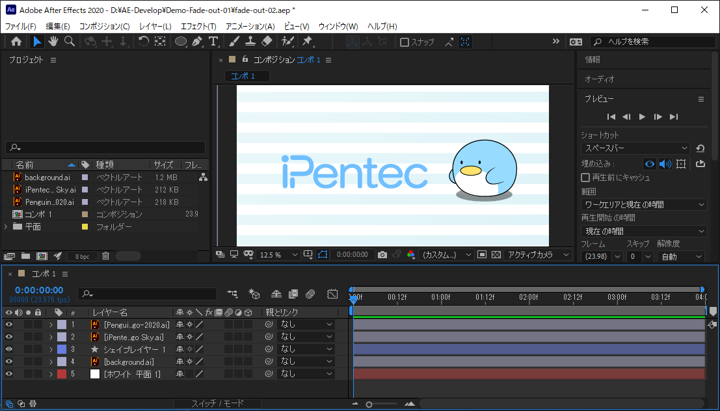The width and height of the screenshot is (720, 411).
Task: Create new composition icon in Project panel
Action: coord(42,256)
